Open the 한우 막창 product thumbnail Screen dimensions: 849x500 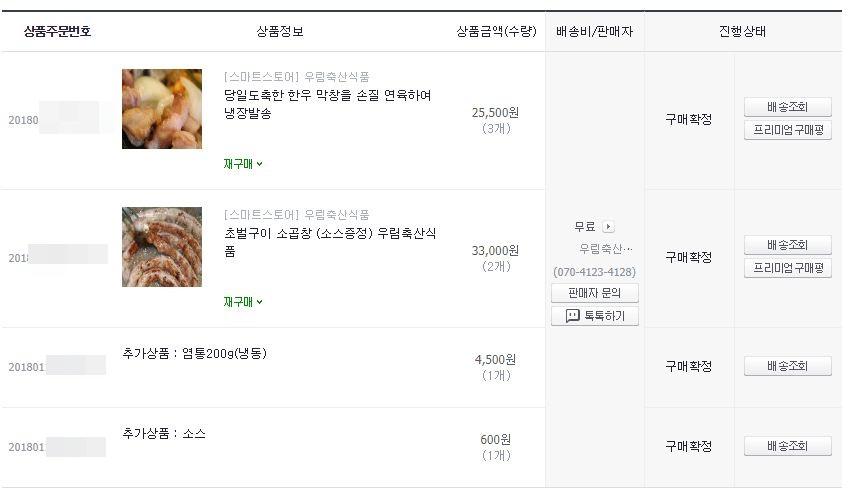click(162, 109)
